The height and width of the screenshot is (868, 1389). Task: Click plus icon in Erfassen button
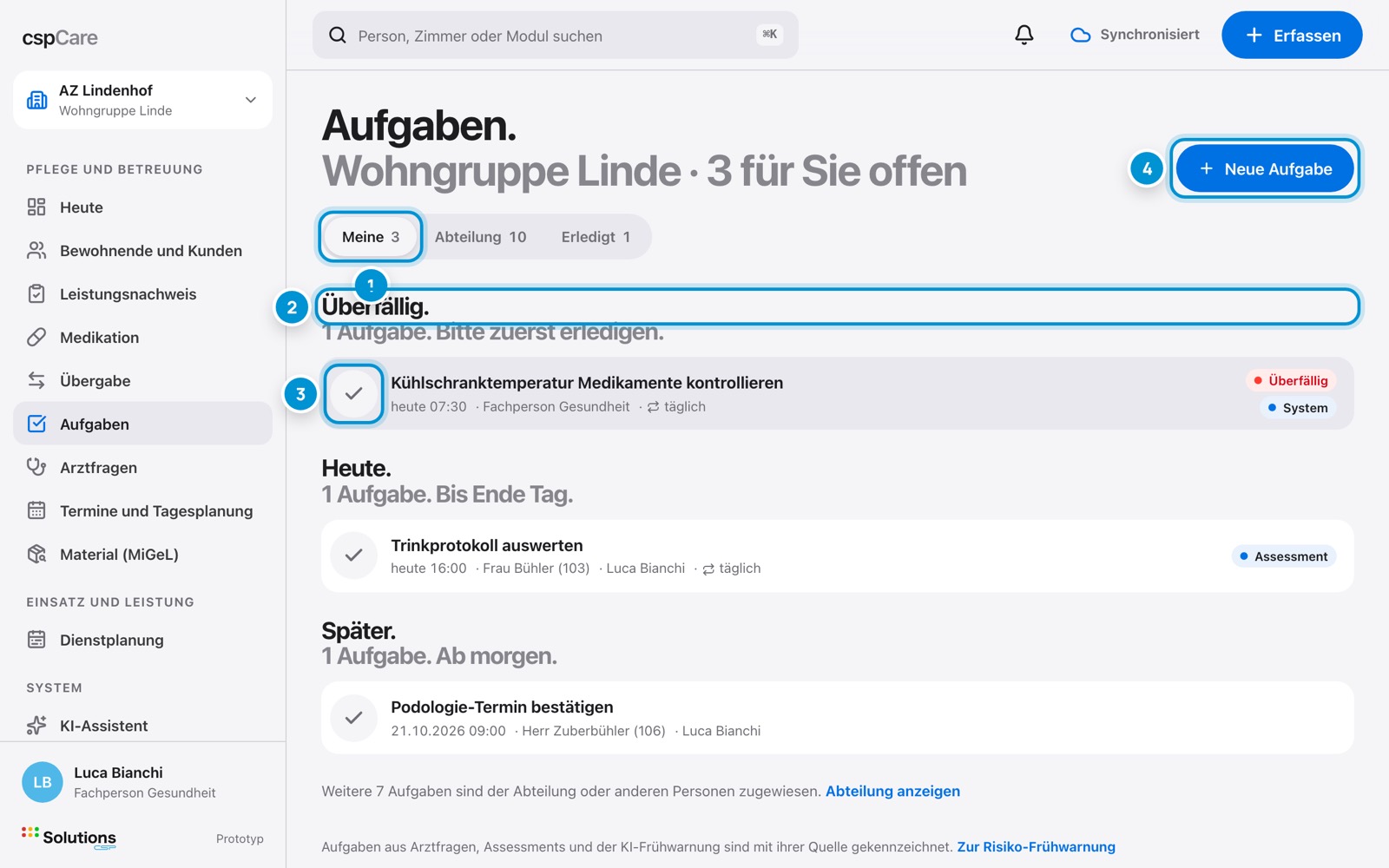pos(1254,35)
